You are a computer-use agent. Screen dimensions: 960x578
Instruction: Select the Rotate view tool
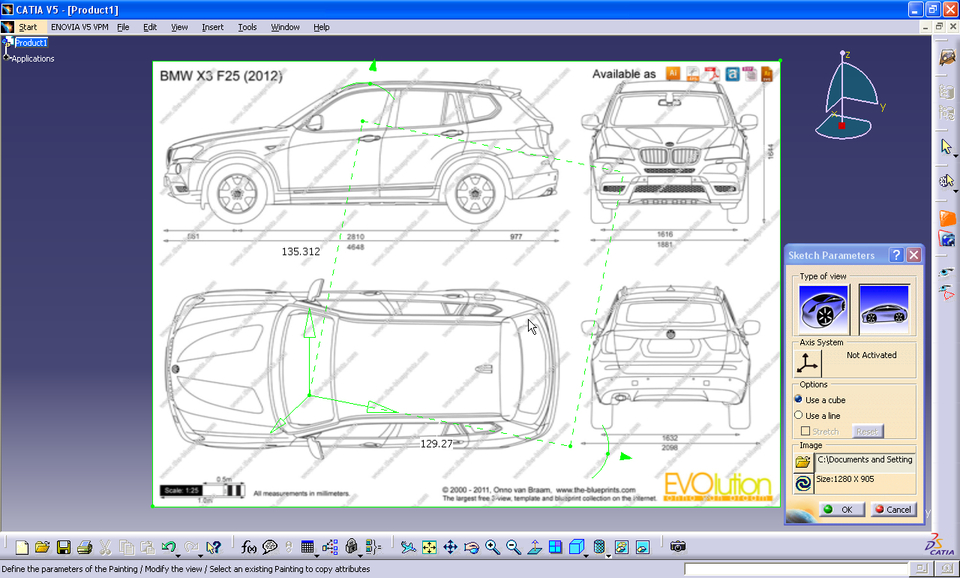(x=472, y=547)
